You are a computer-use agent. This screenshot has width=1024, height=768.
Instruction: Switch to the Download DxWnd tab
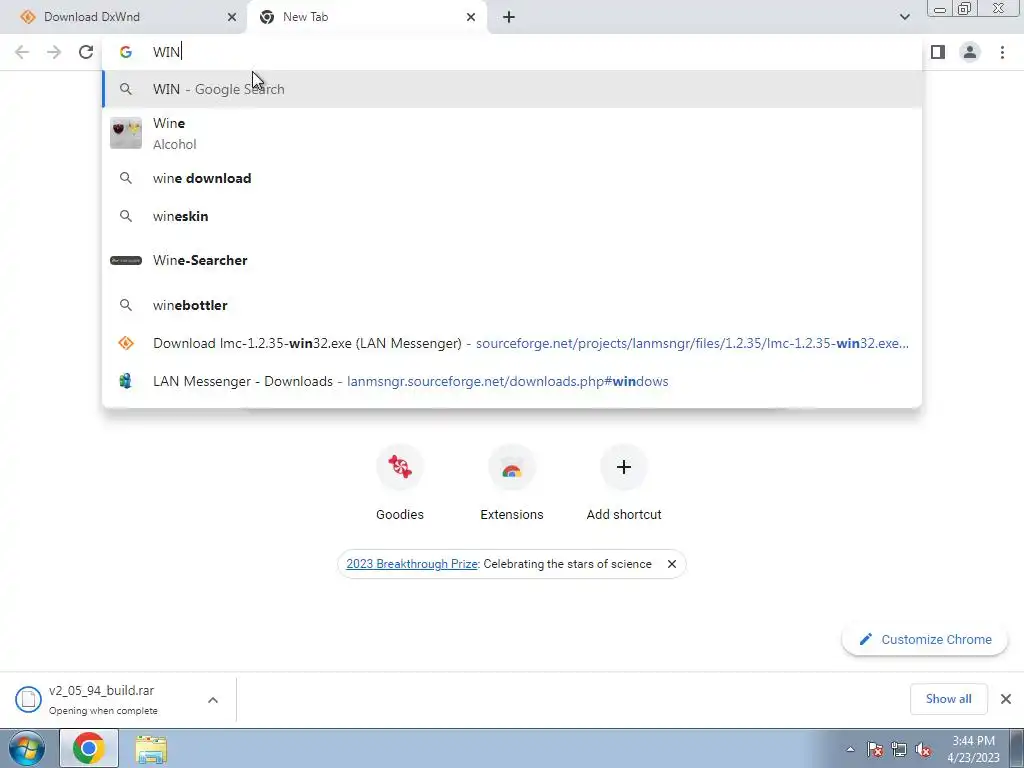point(124,17)
